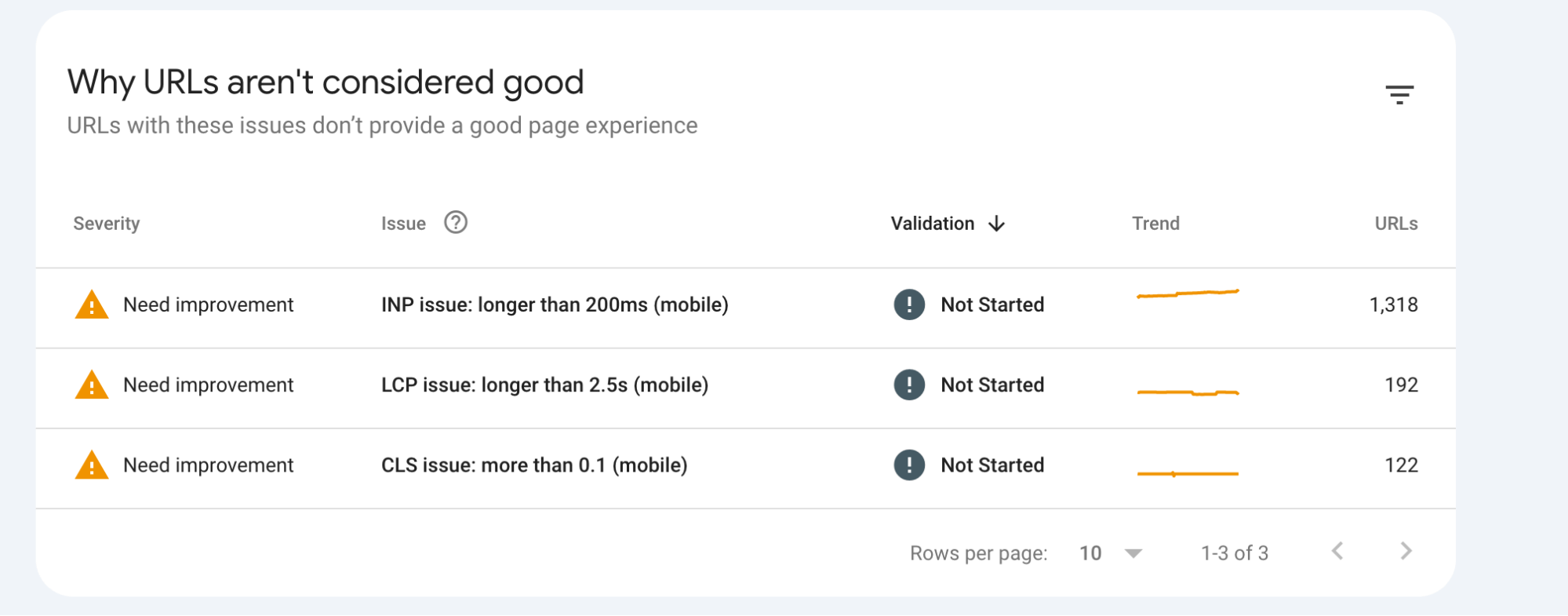Click the Issue column help icon

point(455,223)
